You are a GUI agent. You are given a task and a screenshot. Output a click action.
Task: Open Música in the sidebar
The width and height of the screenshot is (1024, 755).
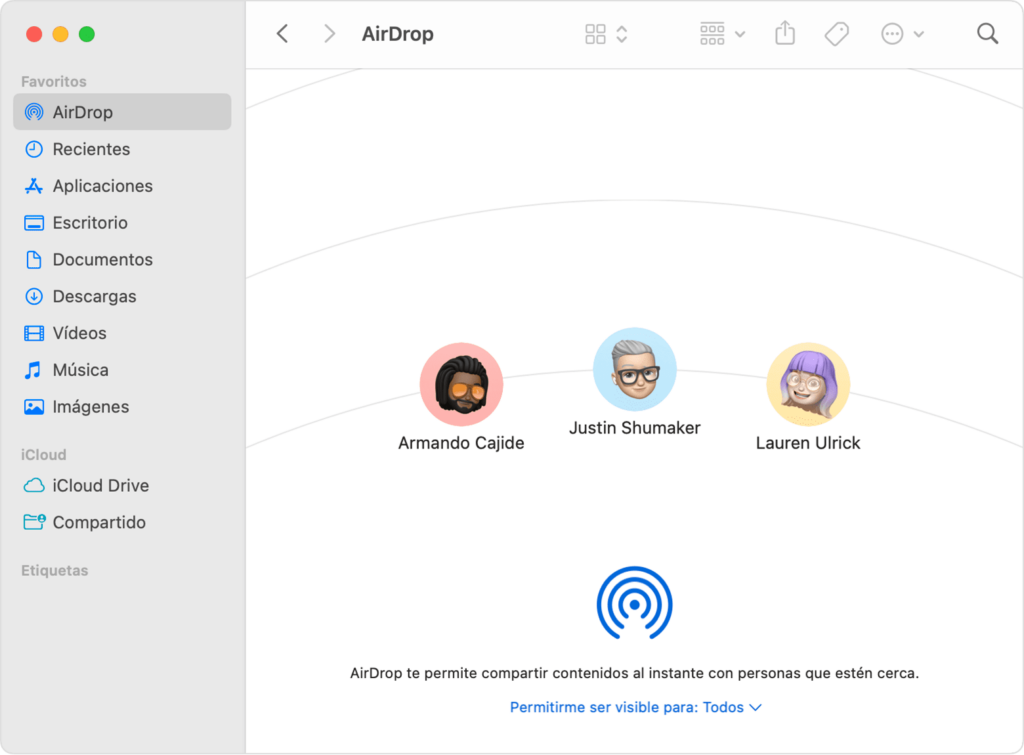80,370
